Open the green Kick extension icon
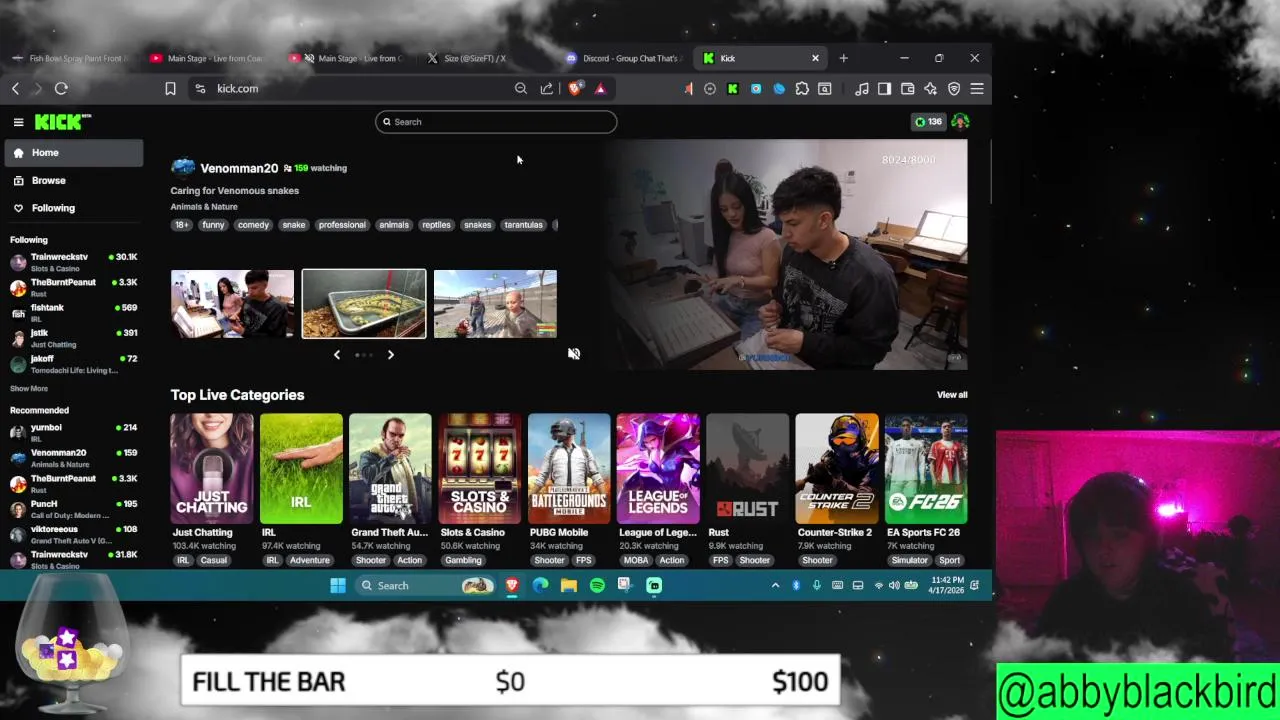This screenshot has height=720, width=1280. [733, 89]
